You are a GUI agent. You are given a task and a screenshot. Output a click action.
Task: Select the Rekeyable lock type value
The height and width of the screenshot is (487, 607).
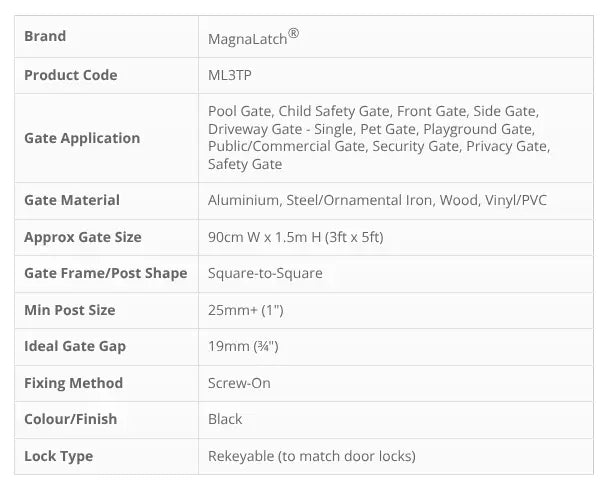[x=311, y=456]
